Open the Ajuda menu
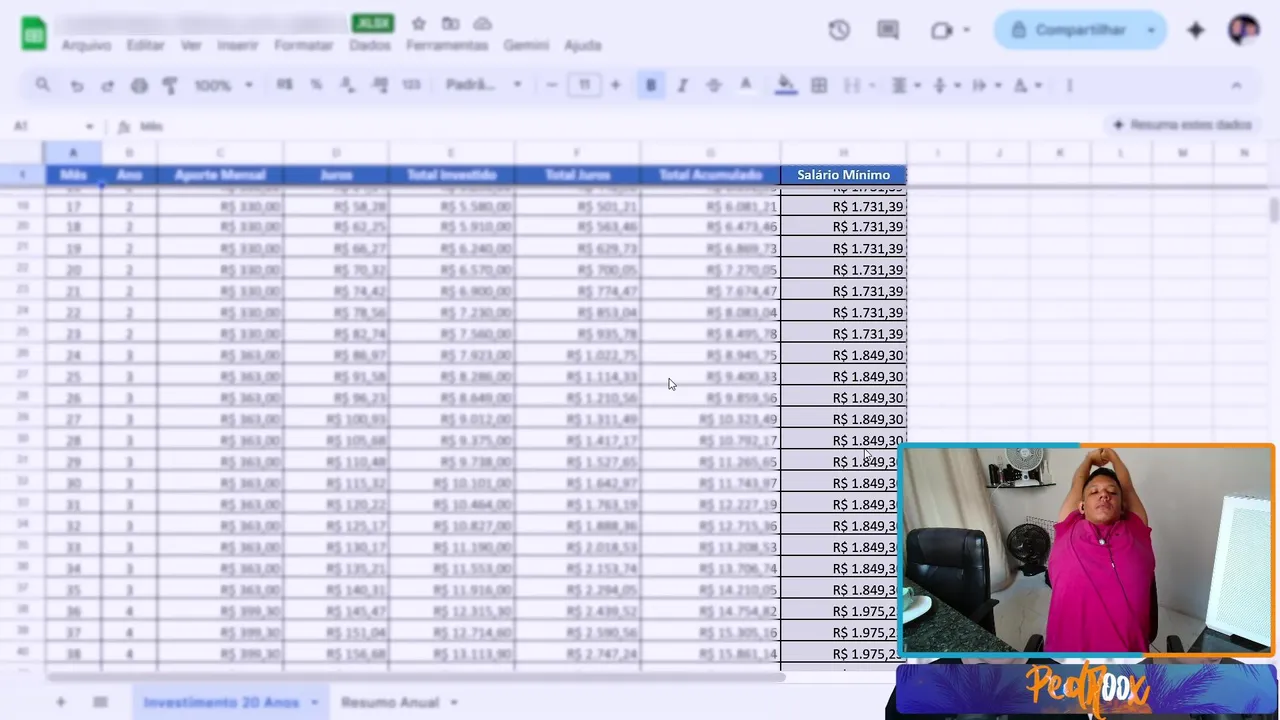 (x=583, y=46)
